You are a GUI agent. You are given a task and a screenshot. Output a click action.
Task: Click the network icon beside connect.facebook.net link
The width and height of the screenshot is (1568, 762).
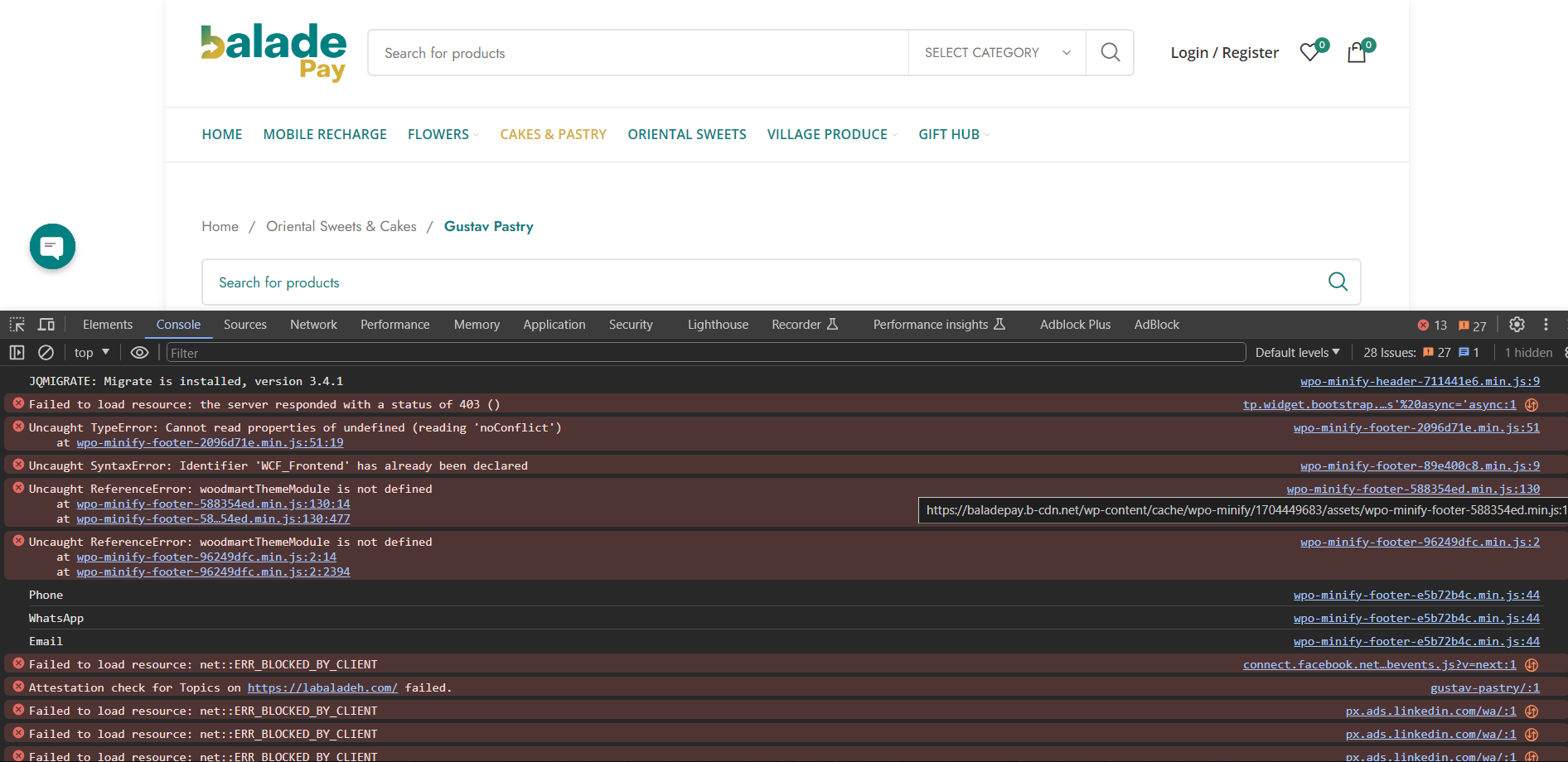click(1532, 665)
